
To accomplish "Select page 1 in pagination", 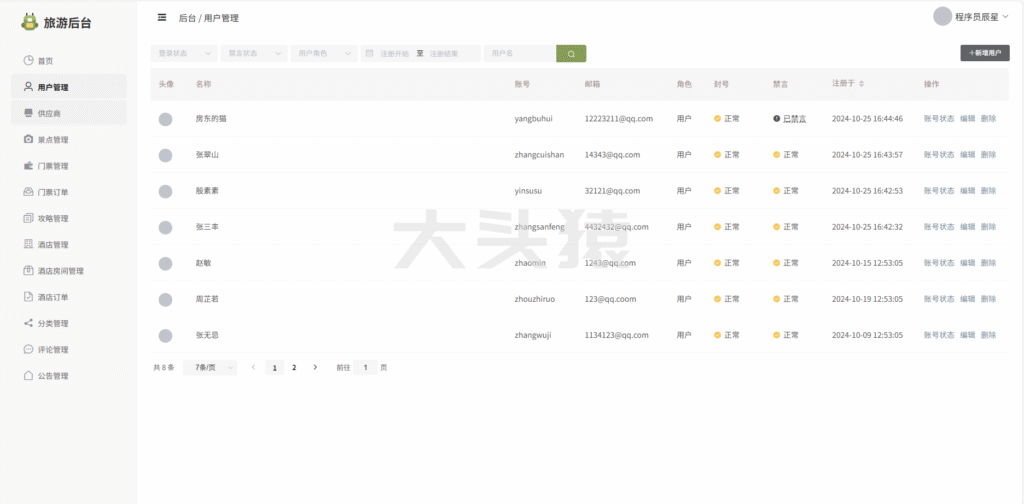I will pos(274,368).
